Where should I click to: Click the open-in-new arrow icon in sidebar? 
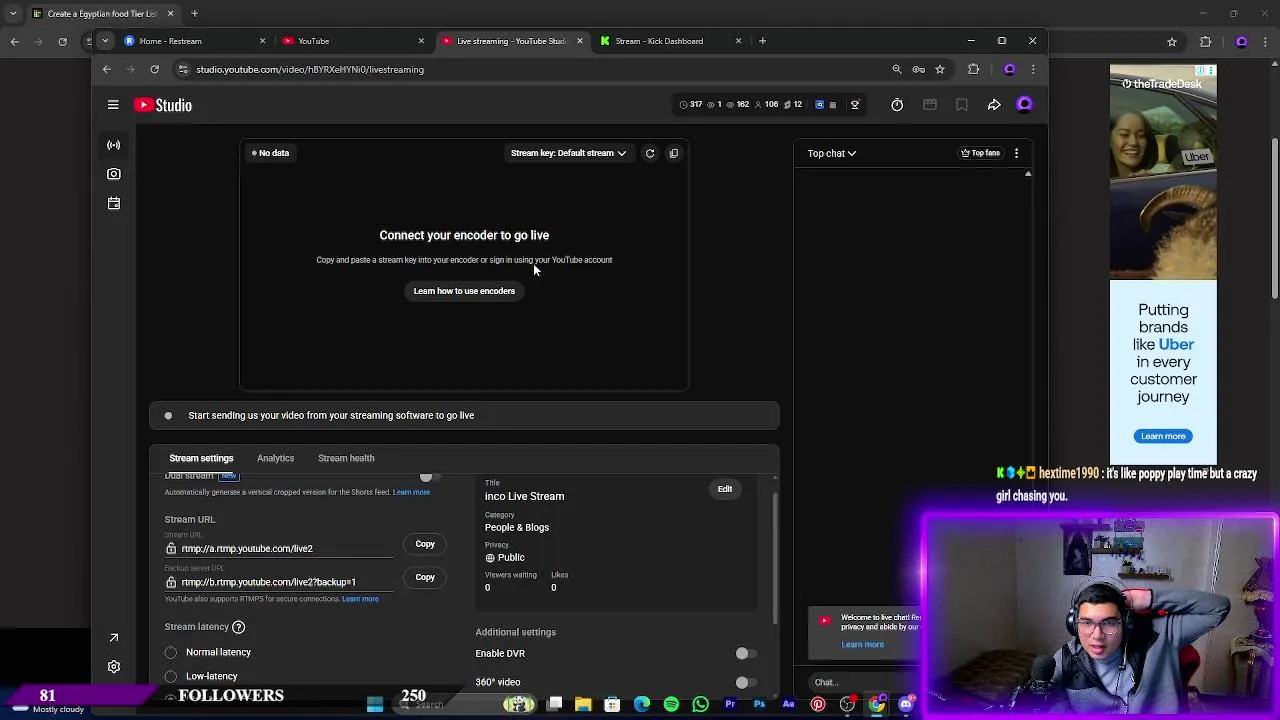[114, 638]
